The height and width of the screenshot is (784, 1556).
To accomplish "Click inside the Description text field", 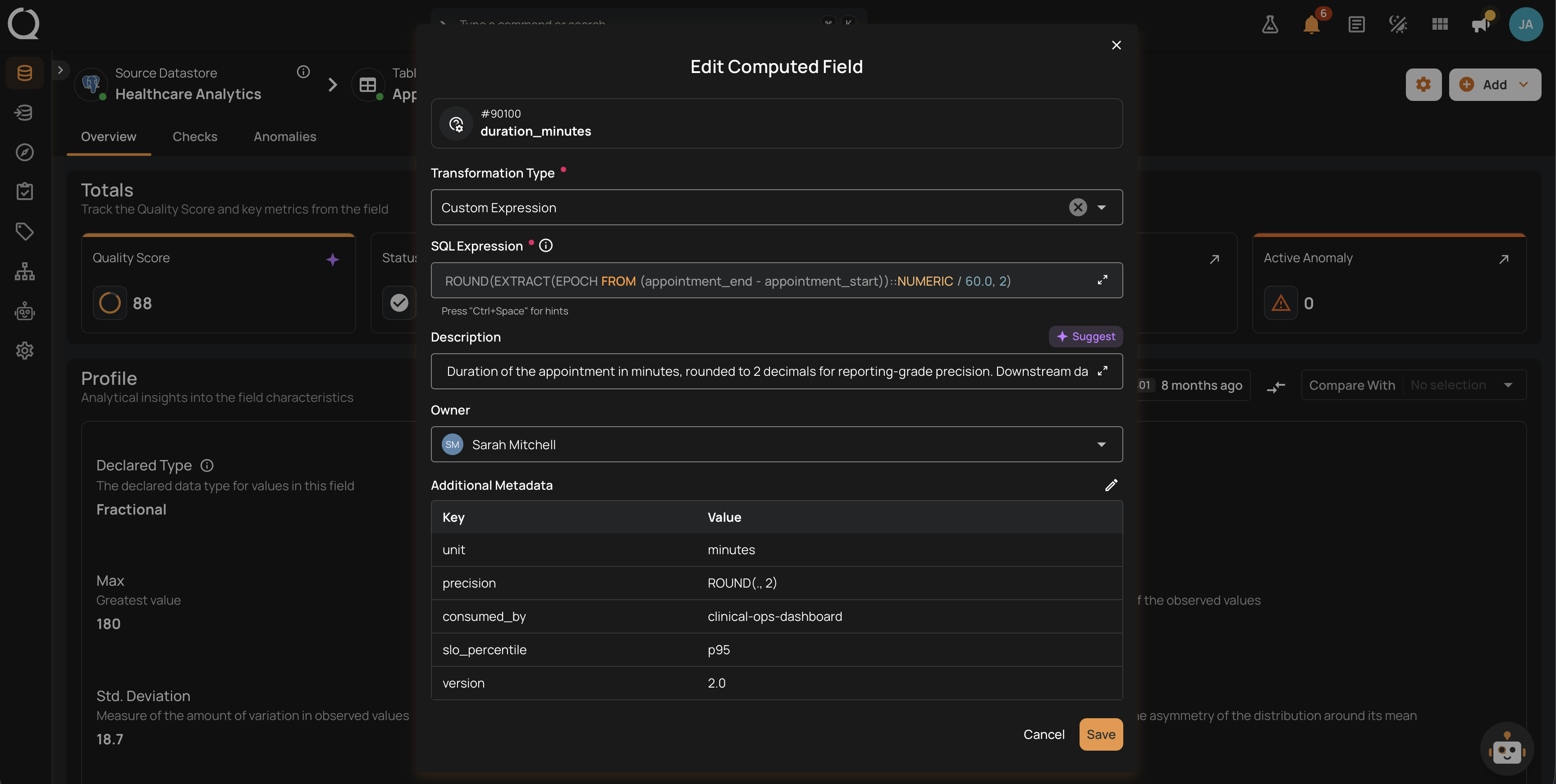I will pos(776,371).
